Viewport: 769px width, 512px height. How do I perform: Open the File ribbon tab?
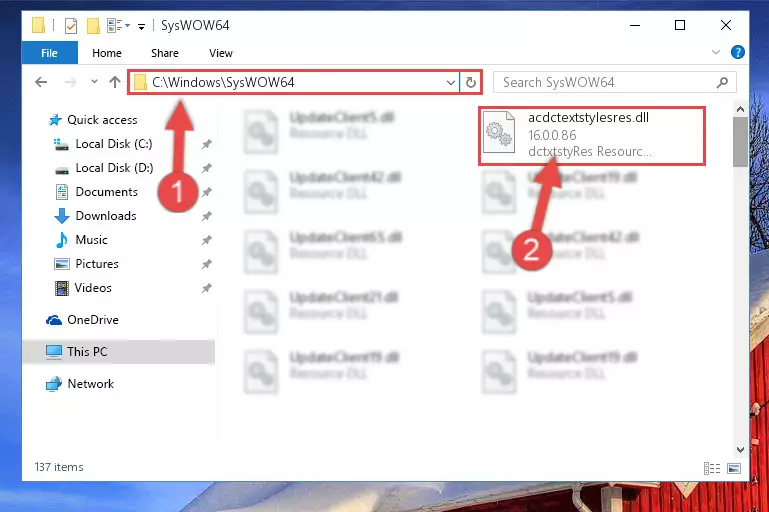pos(50,52)
